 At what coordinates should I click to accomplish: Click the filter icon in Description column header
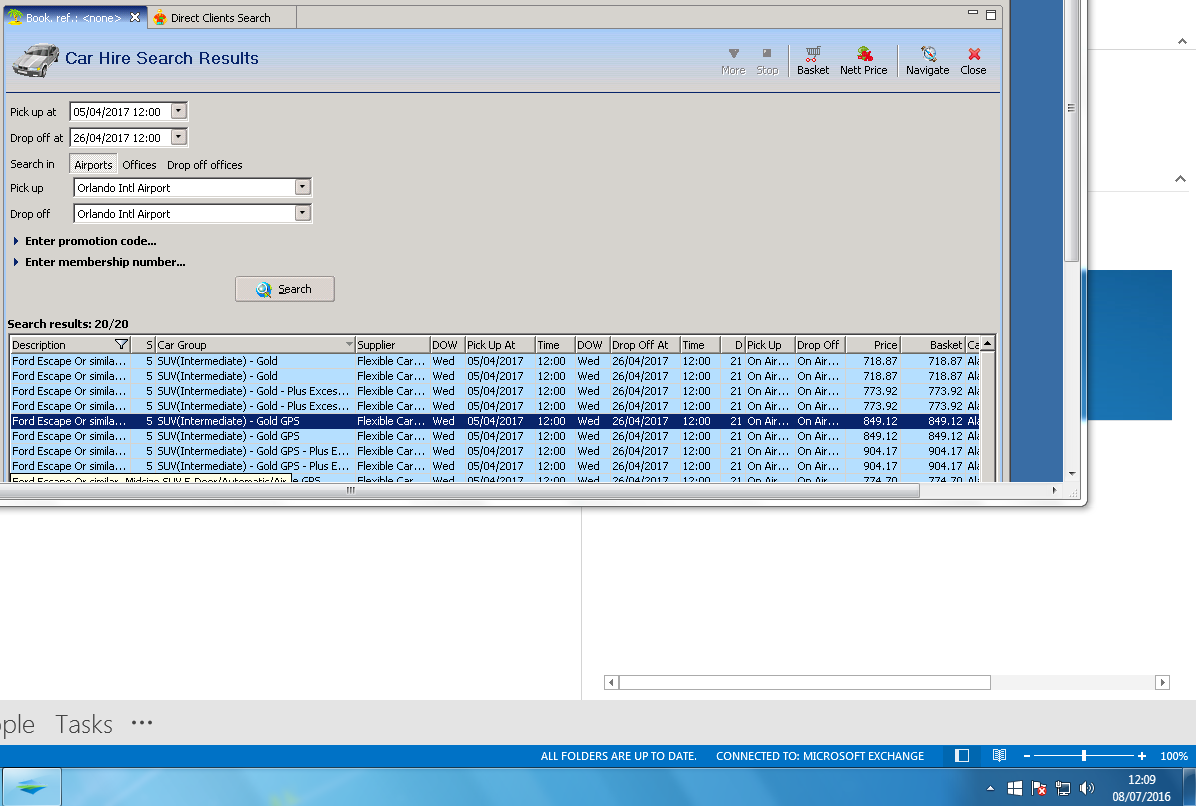pos(121,345)
